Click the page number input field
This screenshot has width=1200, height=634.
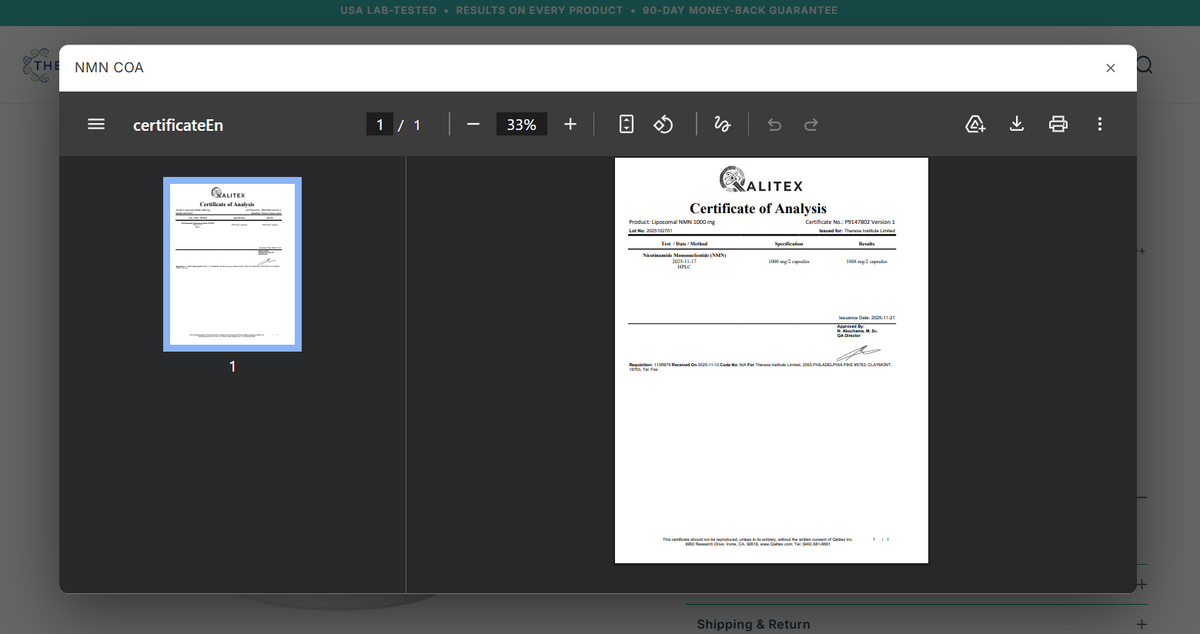(379, 125)
